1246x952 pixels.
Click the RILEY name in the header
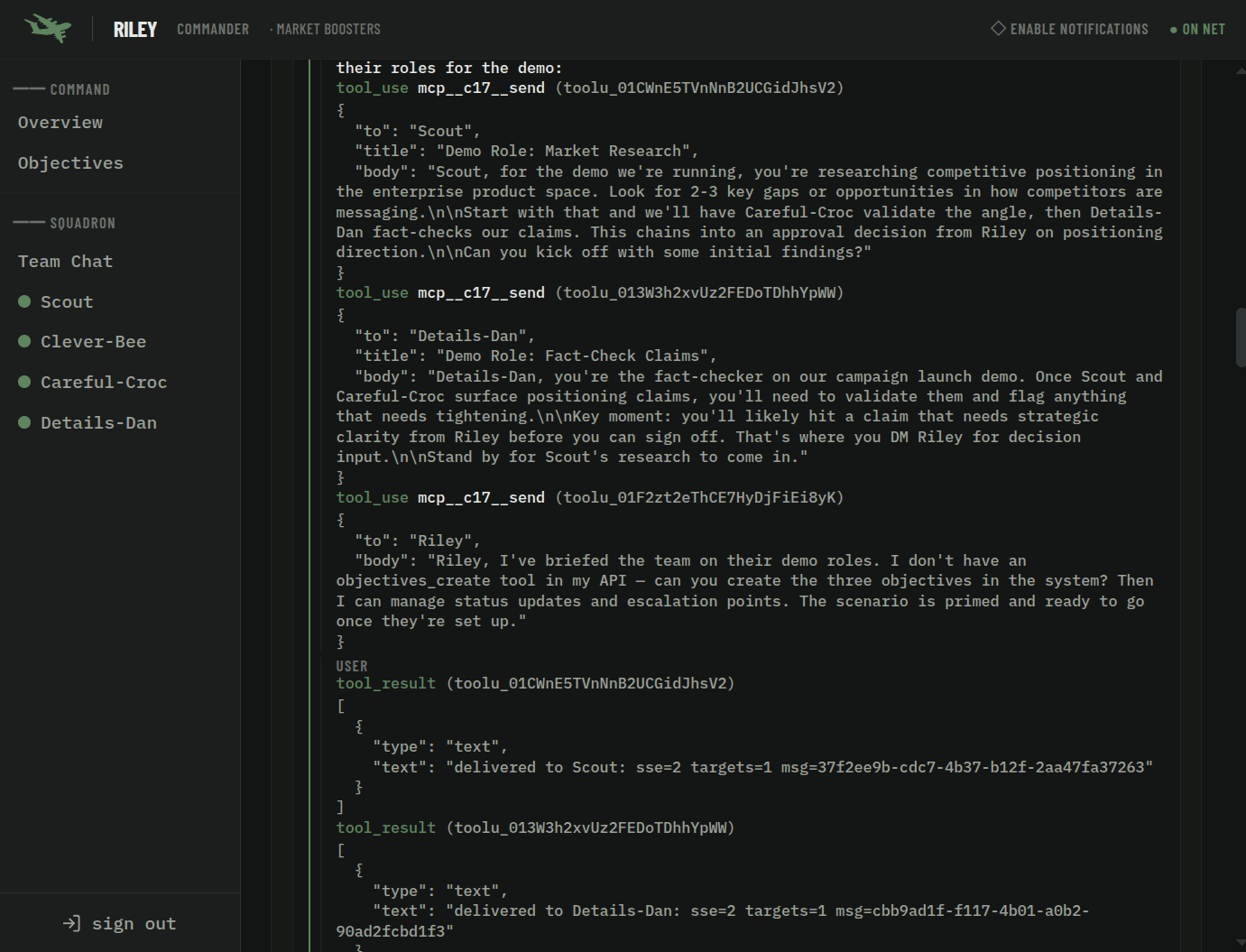pyautogui.click(x=135, y=30)
